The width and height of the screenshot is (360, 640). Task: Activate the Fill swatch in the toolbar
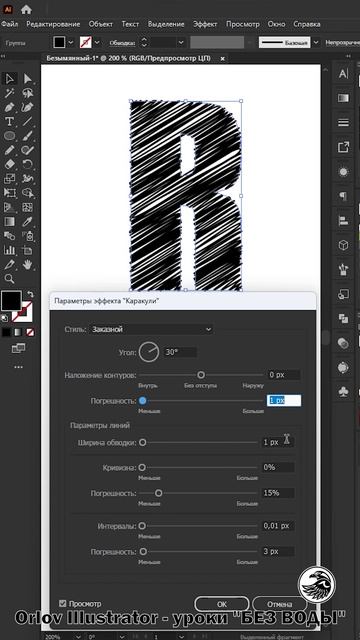11,301
